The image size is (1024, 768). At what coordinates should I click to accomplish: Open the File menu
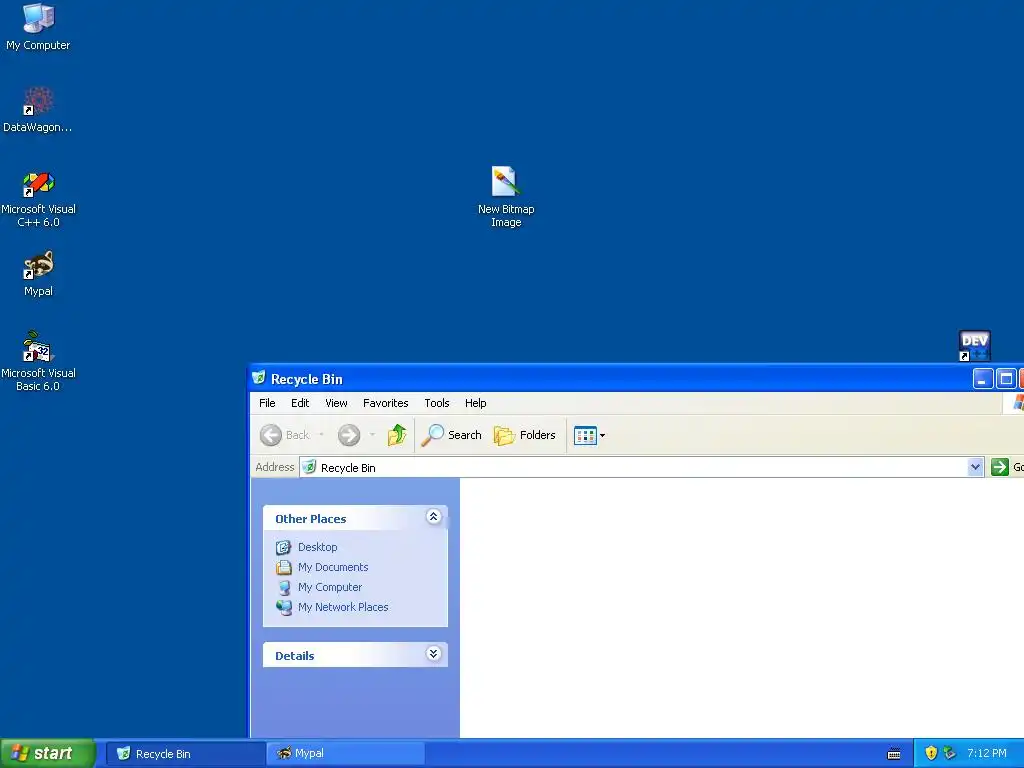(x=267, y=403)
